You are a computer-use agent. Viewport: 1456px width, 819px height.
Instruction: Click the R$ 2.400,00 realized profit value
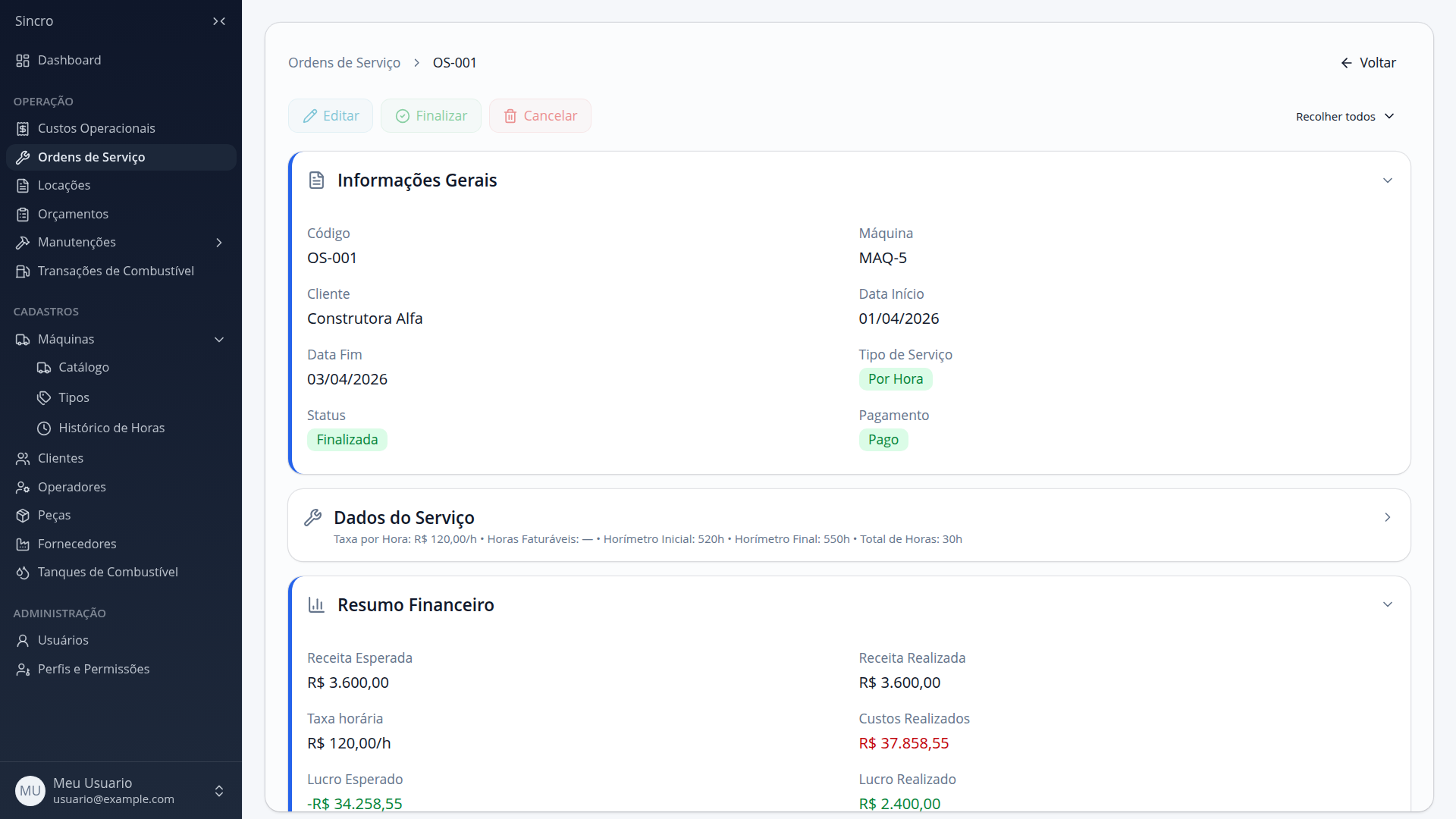(899, 804)
